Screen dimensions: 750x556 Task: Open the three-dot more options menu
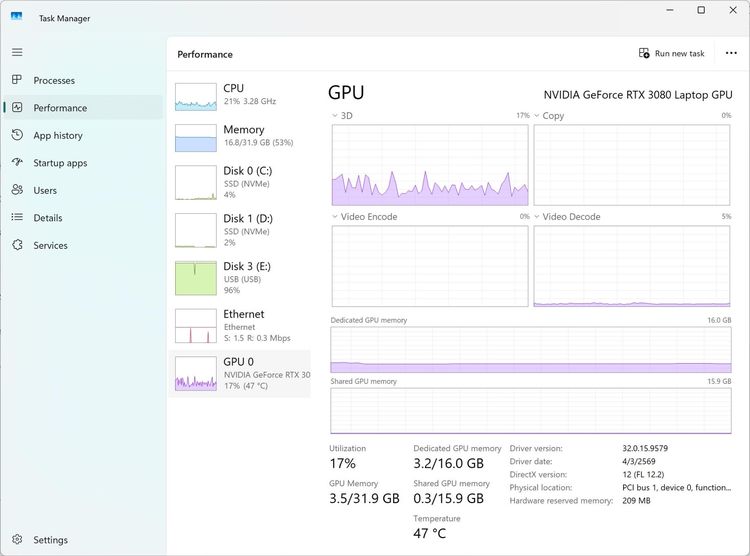pos(731,53)
